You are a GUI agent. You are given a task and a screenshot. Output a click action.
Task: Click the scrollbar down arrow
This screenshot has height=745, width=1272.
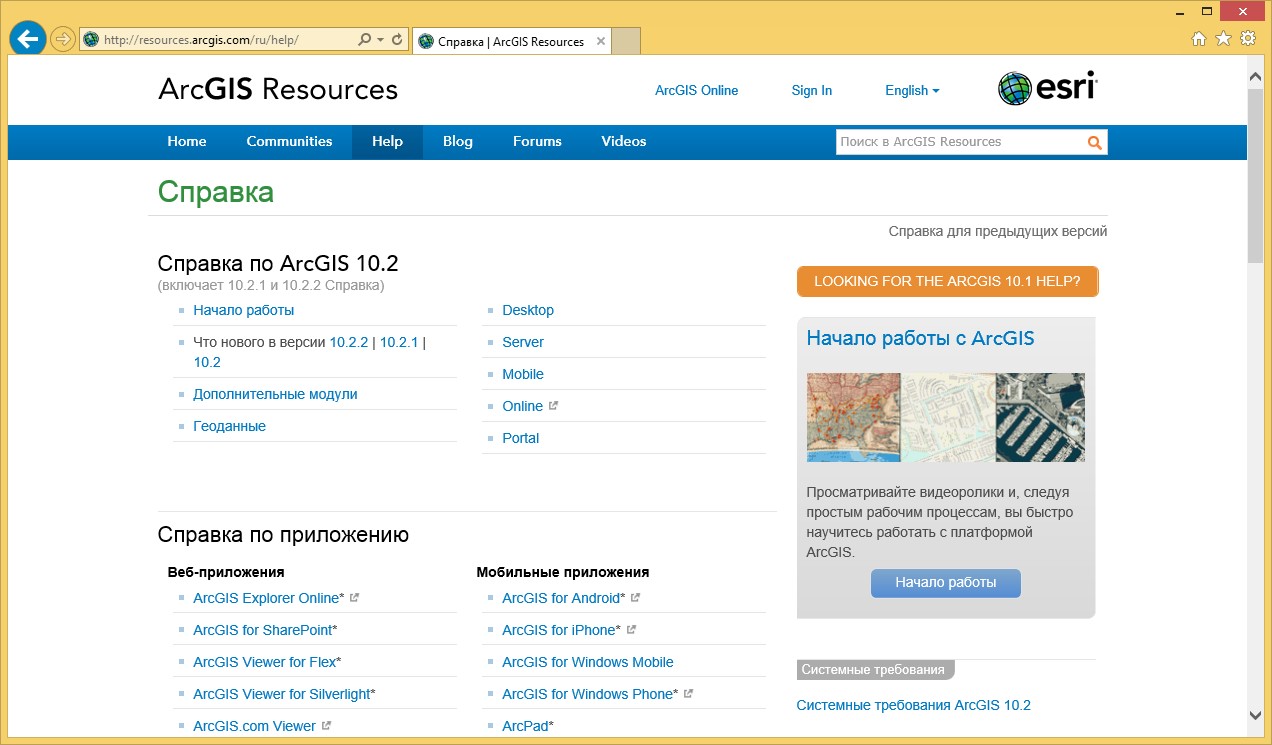click(x=1255, y=715)
